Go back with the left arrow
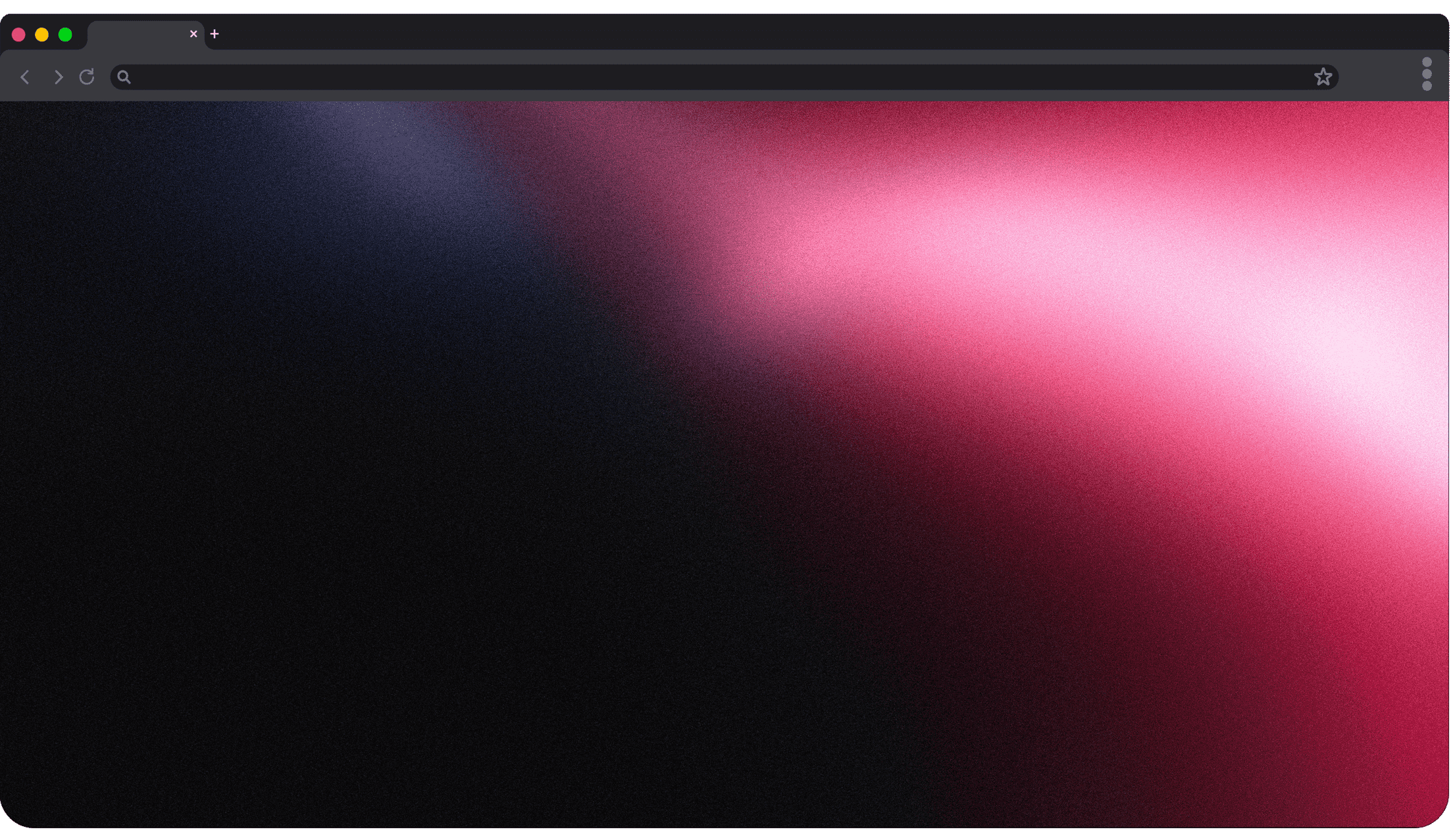Viewport: 1451px width, 840px height. pyautogui.click(x=25, y=77)
